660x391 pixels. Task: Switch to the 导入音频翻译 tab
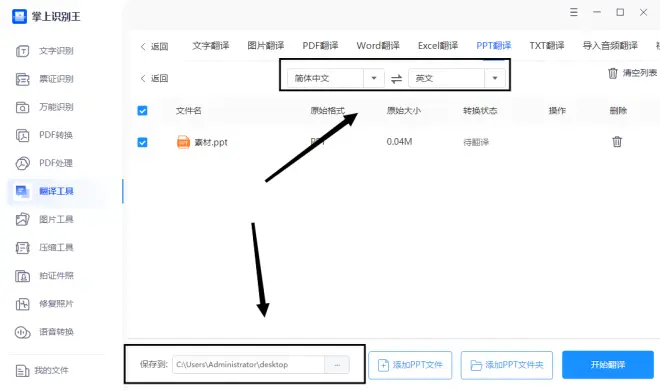[x=610, y=45]
